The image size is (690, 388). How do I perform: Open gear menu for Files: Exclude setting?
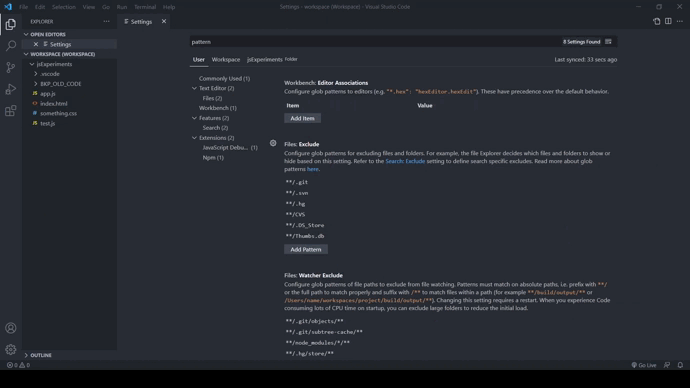(273, 143)
